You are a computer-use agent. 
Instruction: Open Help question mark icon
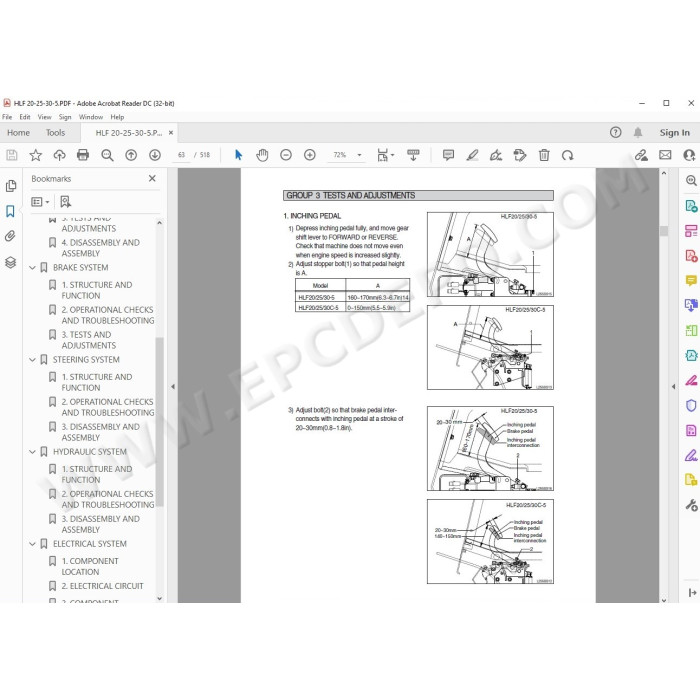point(615,132)
